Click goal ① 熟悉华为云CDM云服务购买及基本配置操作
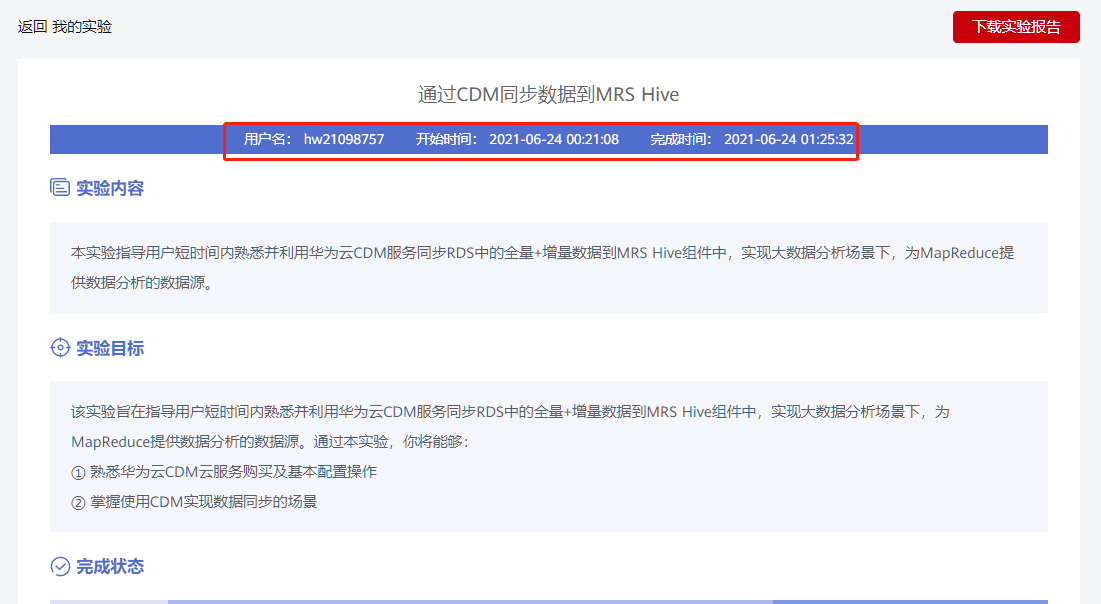Screen dimensions: 1101x604 pos(224,472)
